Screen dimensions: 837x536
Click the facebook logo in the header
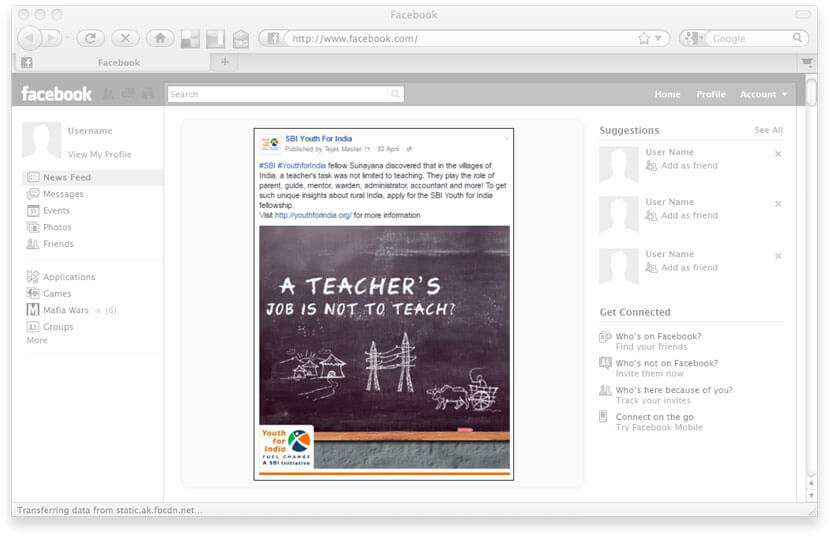57,94
